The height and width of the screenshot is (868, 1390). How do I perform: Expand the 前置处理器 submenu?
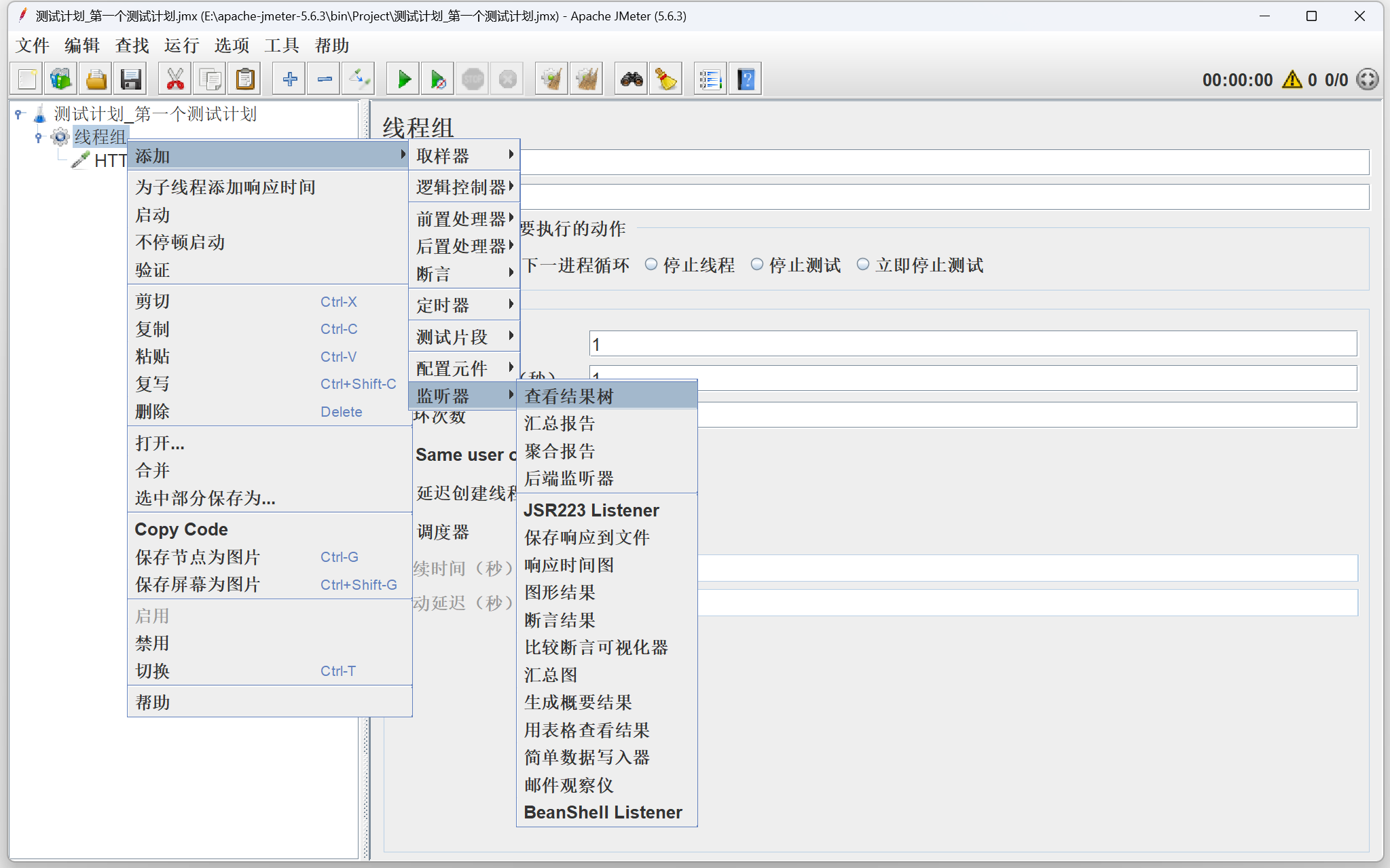(x=464, y=219)
